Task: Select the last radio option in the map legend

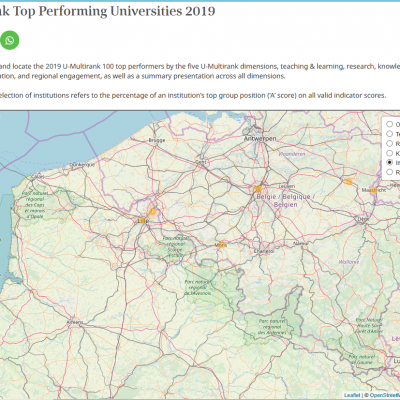Action: pyautogui.click(x=389, y=172)
